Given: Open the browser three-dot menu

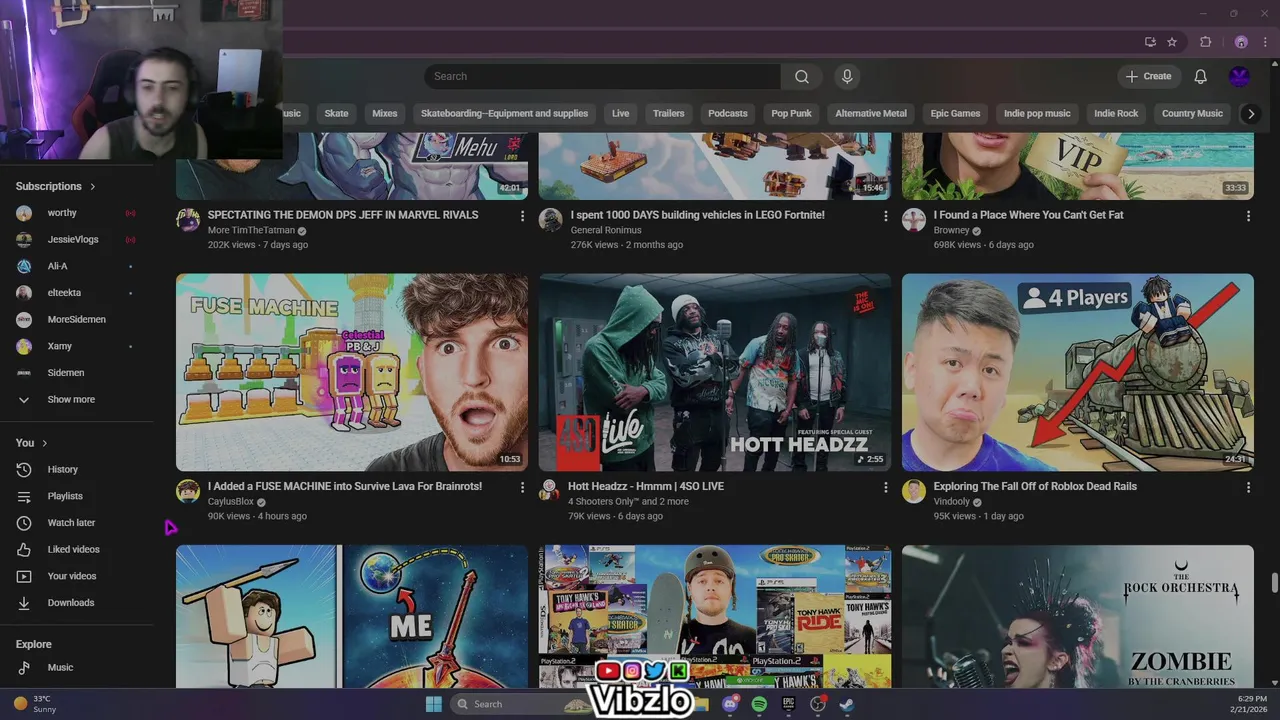Looking at the screenshot, I should point(1266,42).
